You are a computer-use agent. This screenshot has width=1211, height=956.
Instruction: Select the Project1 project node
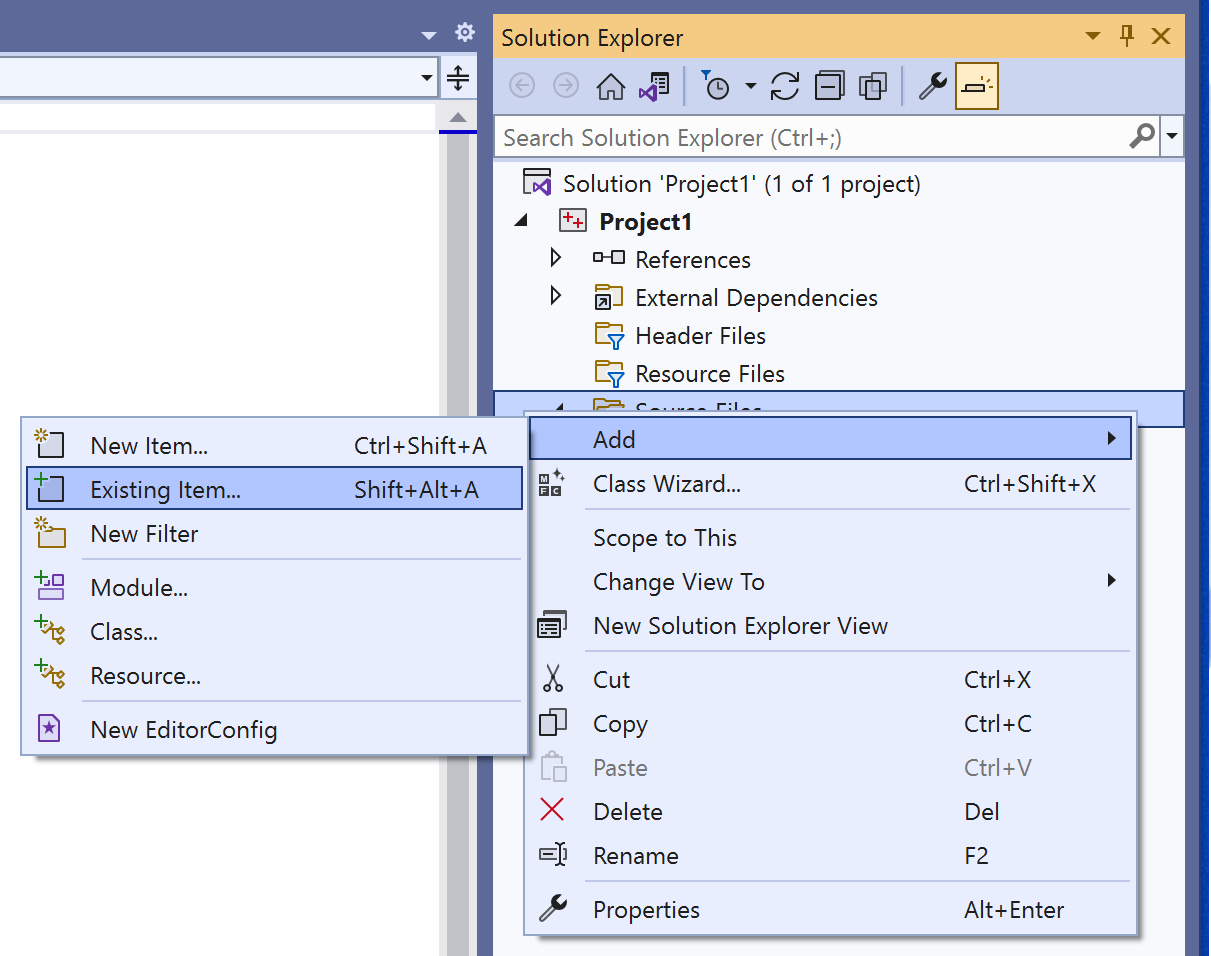click(645, 222)
